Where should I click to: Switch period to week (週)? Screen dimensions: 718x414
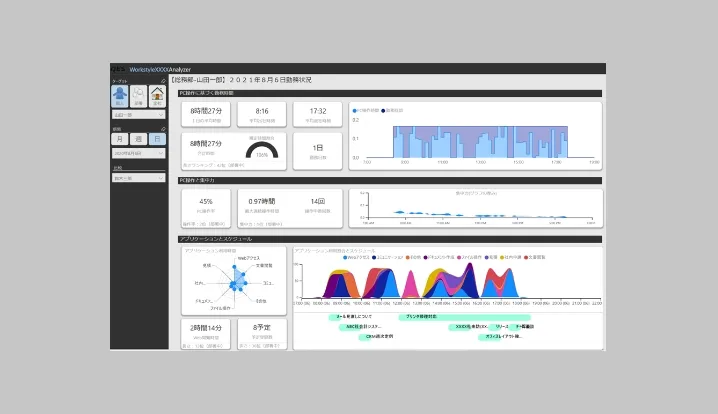pos(138,141)
